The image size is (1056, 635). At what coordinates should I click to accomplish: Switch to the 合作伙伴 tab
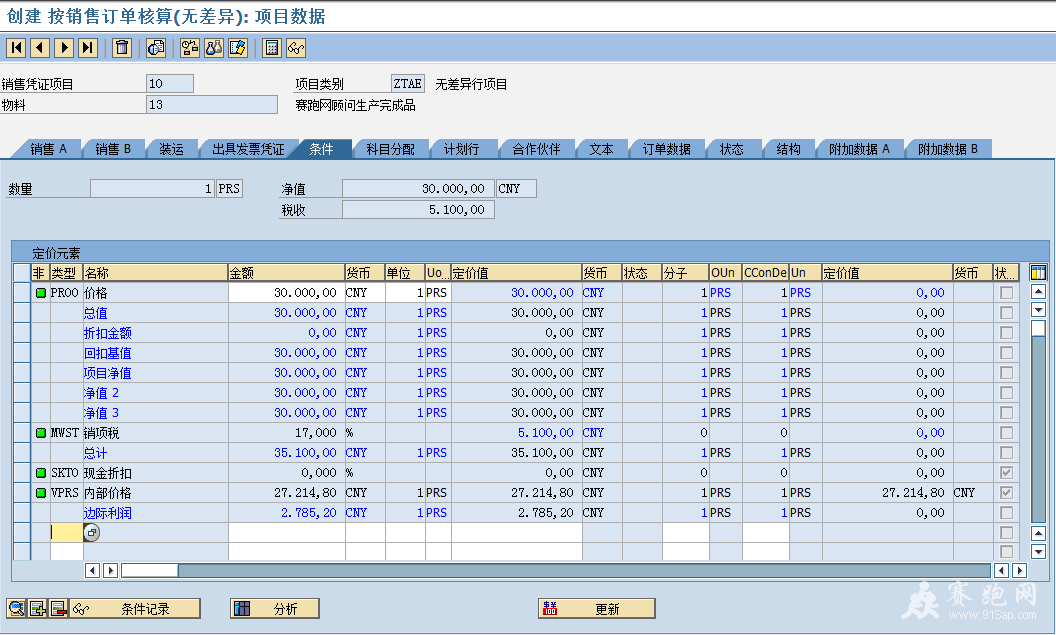(x=536, y=149)
